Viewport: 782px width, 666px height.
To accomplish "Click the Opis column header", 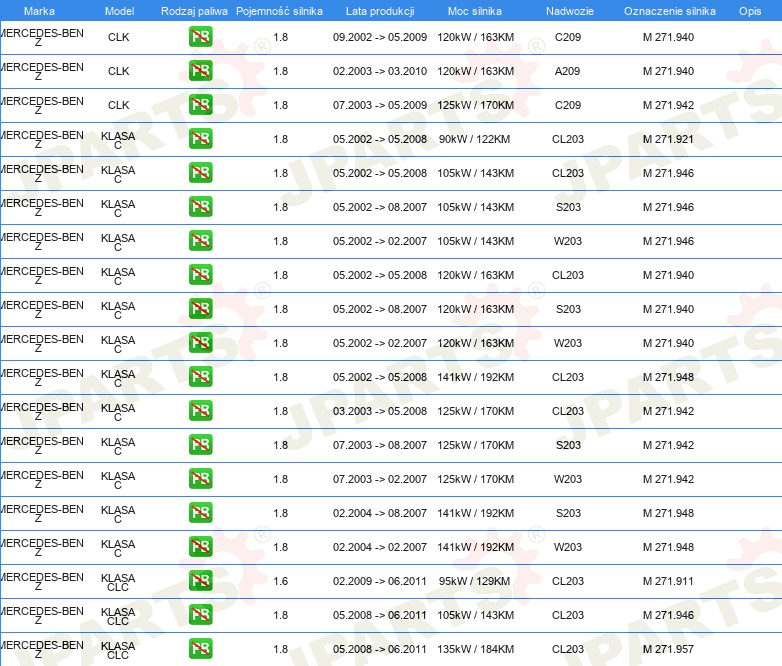I will [749, 10].
